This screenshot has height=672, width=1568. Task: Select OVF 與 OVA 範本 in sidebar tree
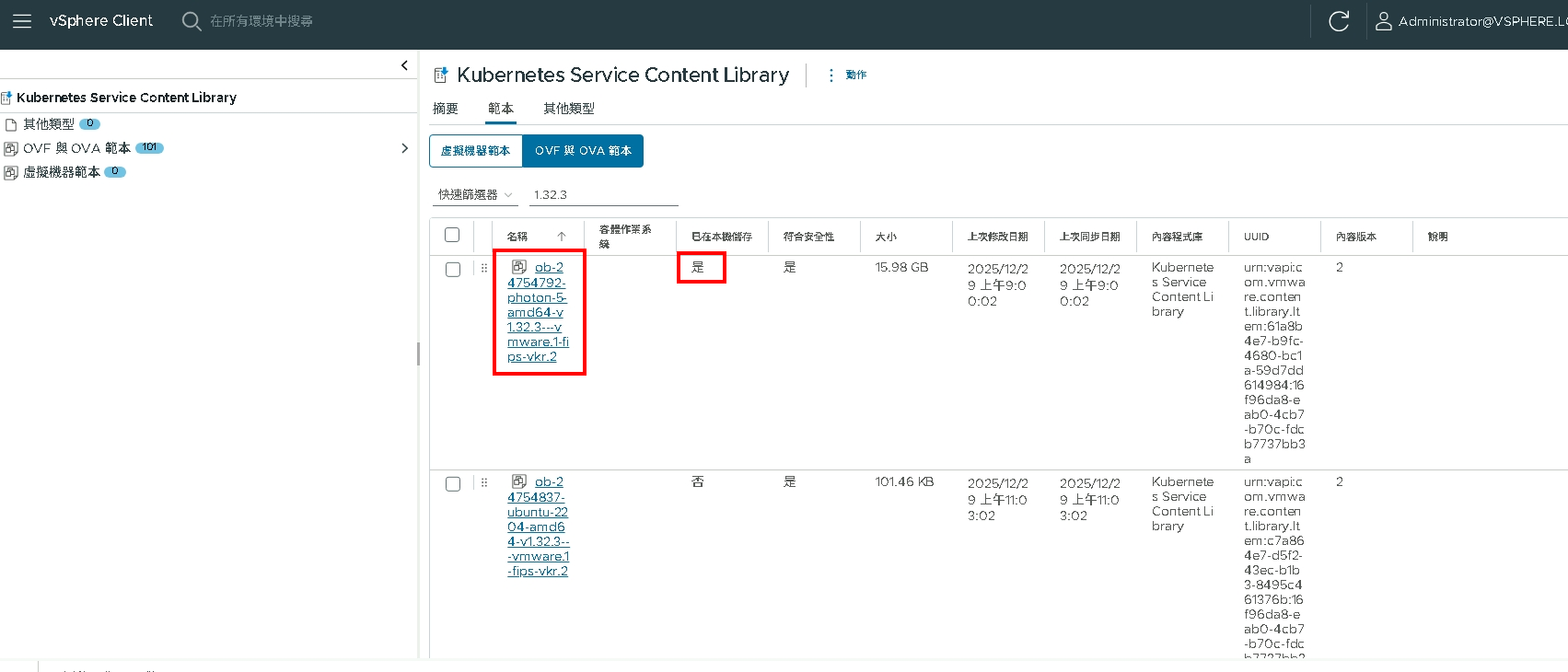(76, 148)
